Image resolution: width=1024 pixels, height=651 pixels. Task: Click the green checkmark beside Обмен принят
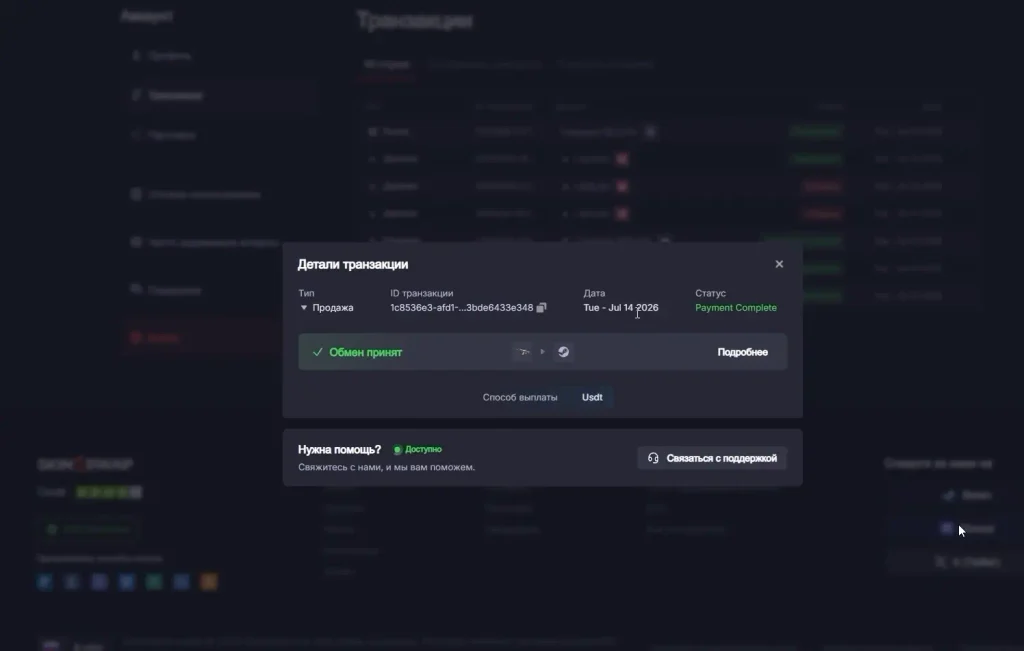pyautogui.click(x=317, y=352)
